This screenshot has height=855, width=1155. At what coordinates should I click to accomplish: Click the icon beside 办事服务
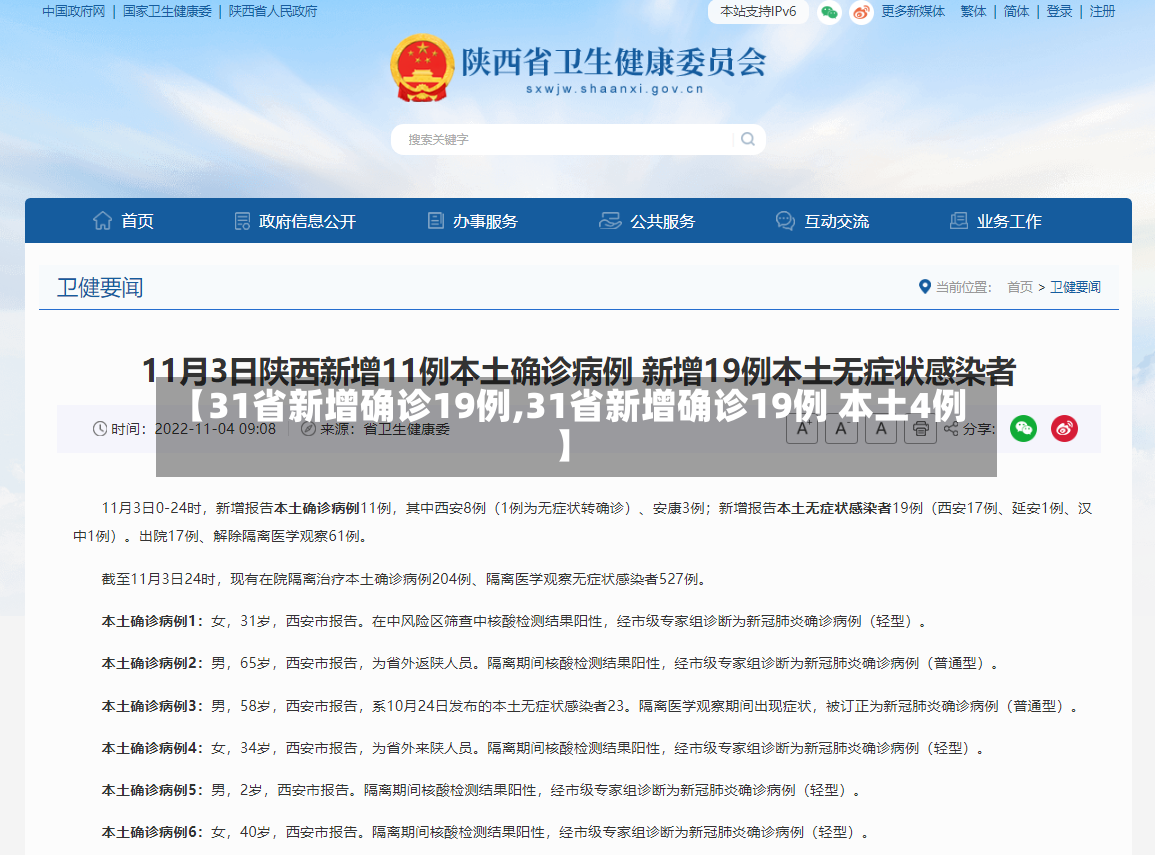(x=436, y=220)
